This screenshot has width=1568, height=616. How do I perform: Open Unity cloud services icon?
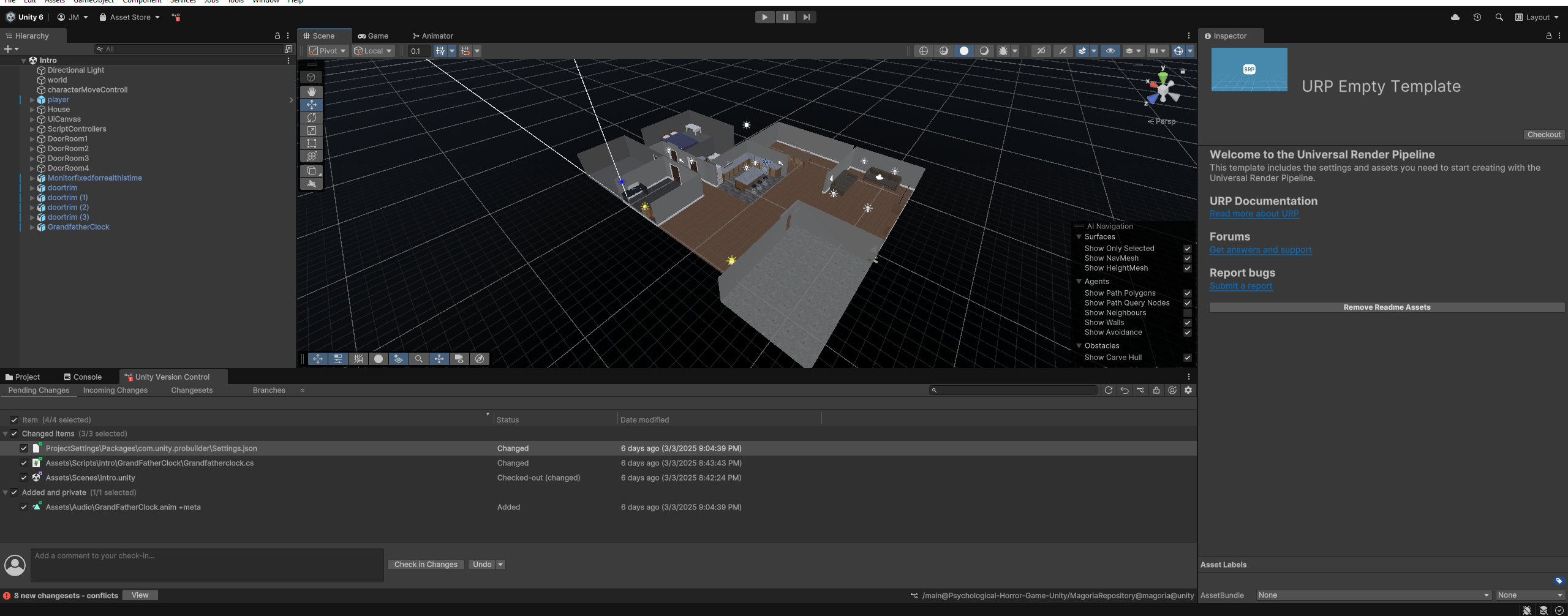1455,17
